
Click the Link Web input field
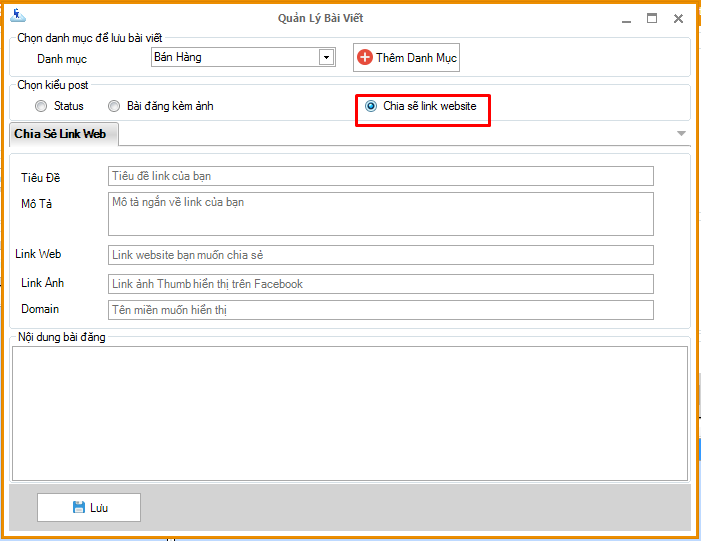[381, 255]
